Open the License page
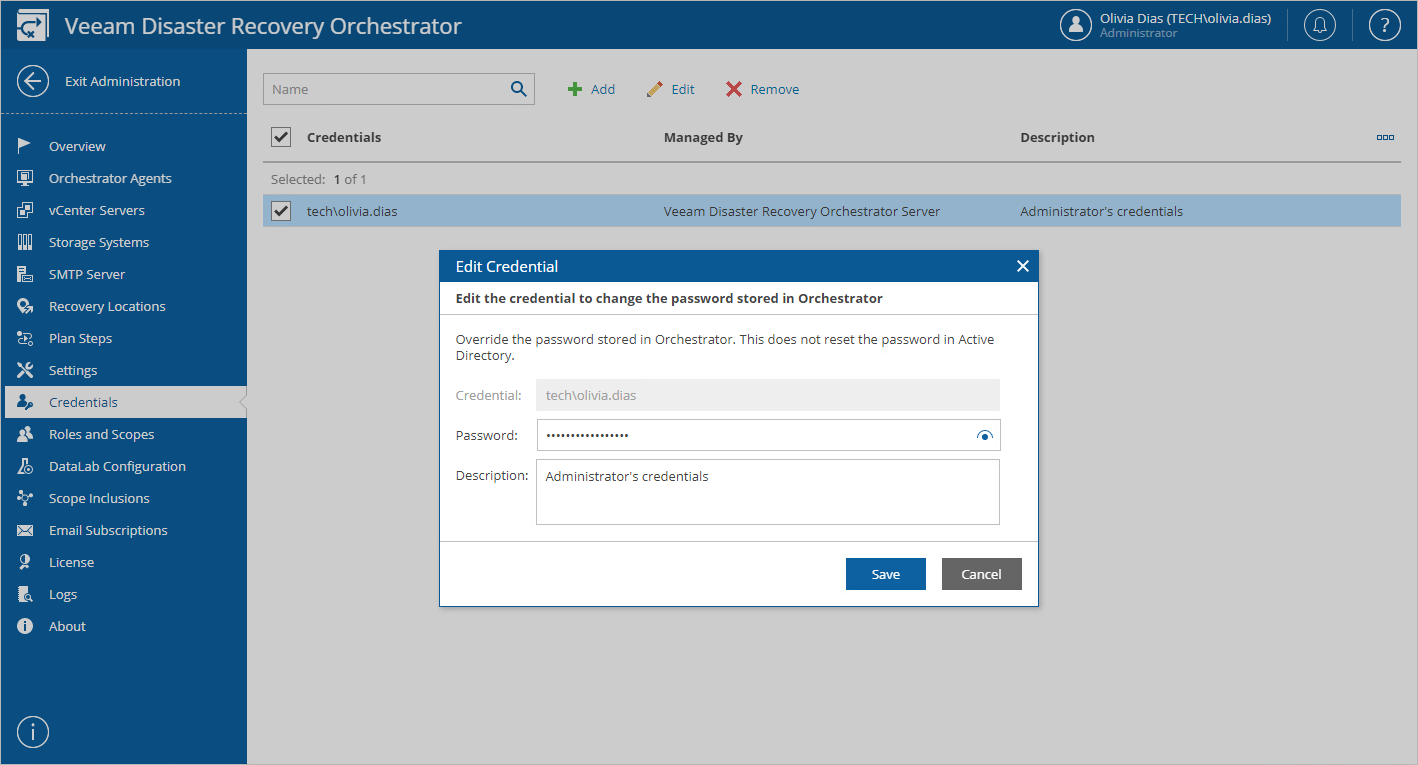This screenshot has width=1418, height=765. [71, 562]
